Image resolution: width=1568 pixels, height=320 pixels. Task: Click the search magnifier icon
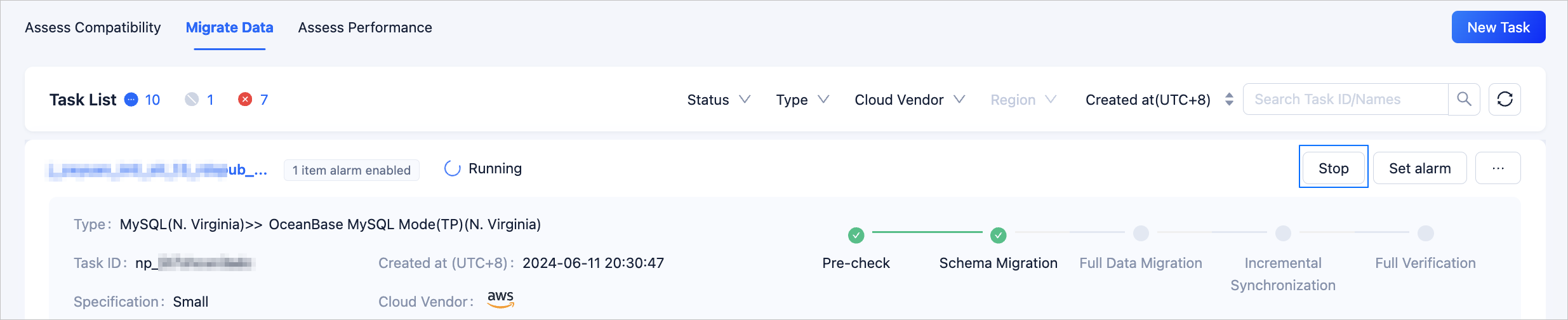click(1464, 99)
